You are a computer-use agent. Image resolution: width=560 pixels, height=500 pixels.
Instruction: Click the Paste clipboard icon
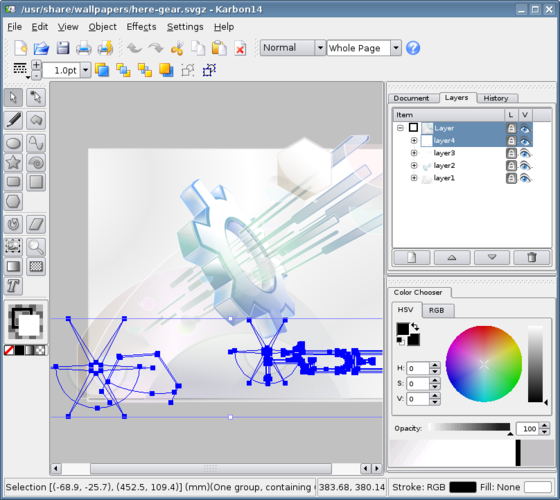[219, 48]
